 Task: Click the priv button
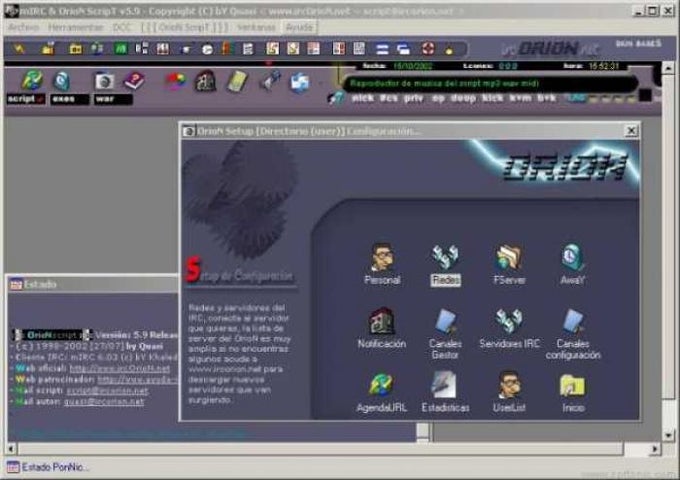click(x=413, y=98)
